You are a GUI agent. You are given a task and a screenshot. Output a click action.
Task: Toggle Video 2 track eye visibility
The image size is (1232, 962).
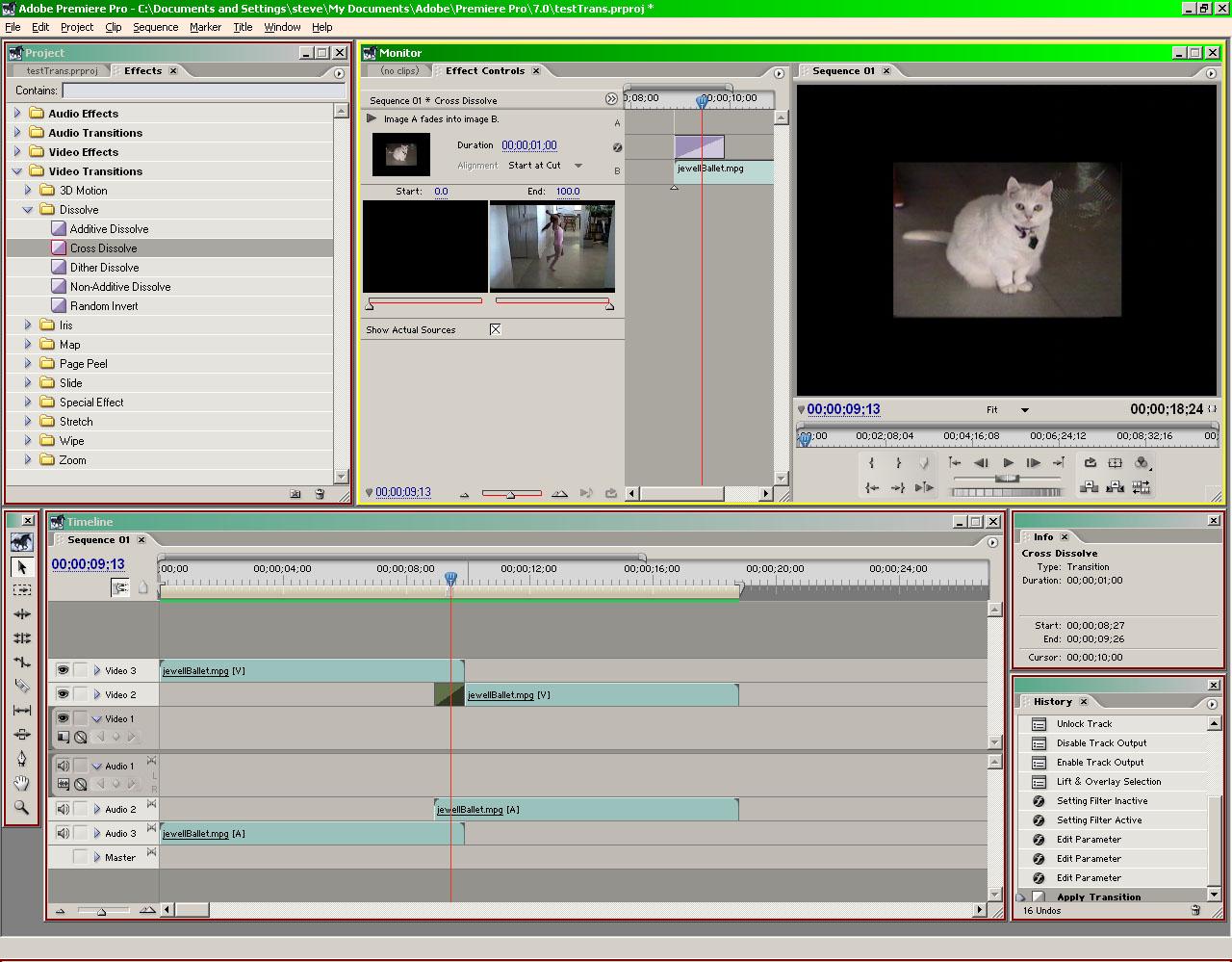point(63,694)
